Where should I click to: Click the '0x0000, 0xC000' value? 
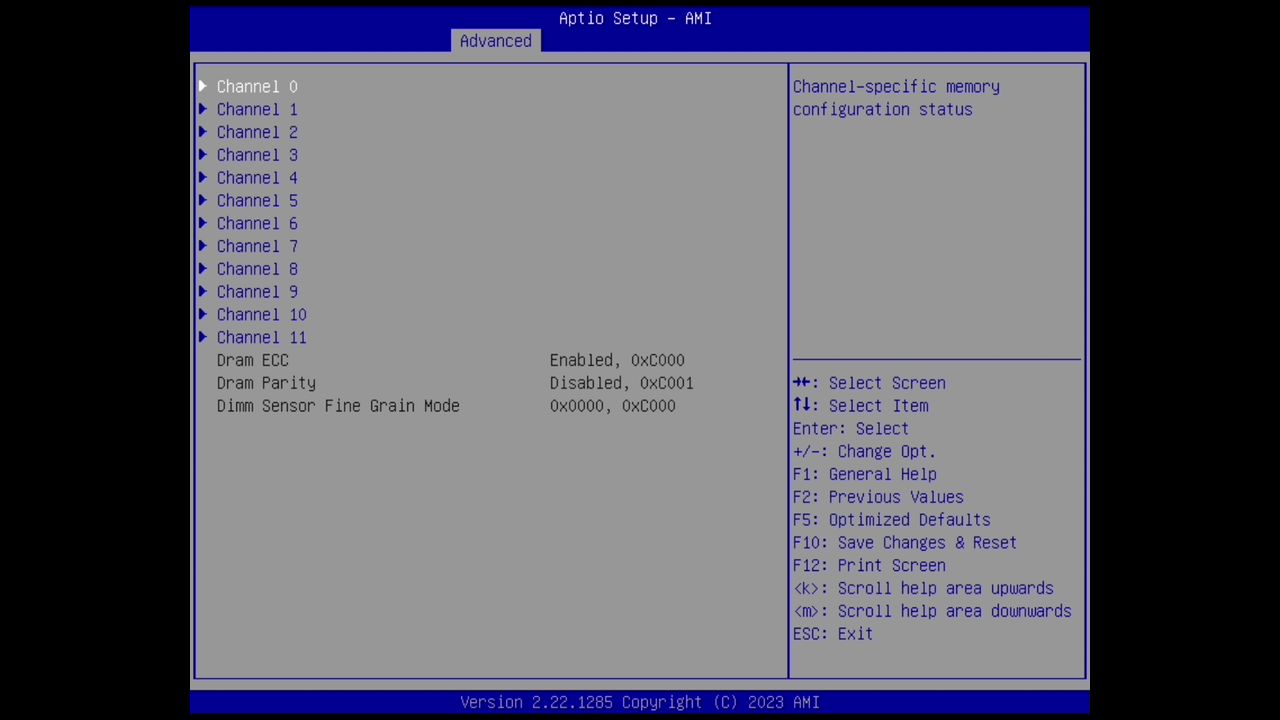[x=613, y=406]
